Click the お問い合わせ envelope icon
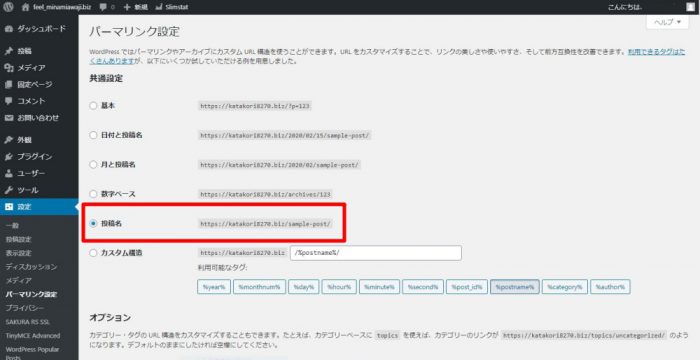 click(x=8, y=118)
